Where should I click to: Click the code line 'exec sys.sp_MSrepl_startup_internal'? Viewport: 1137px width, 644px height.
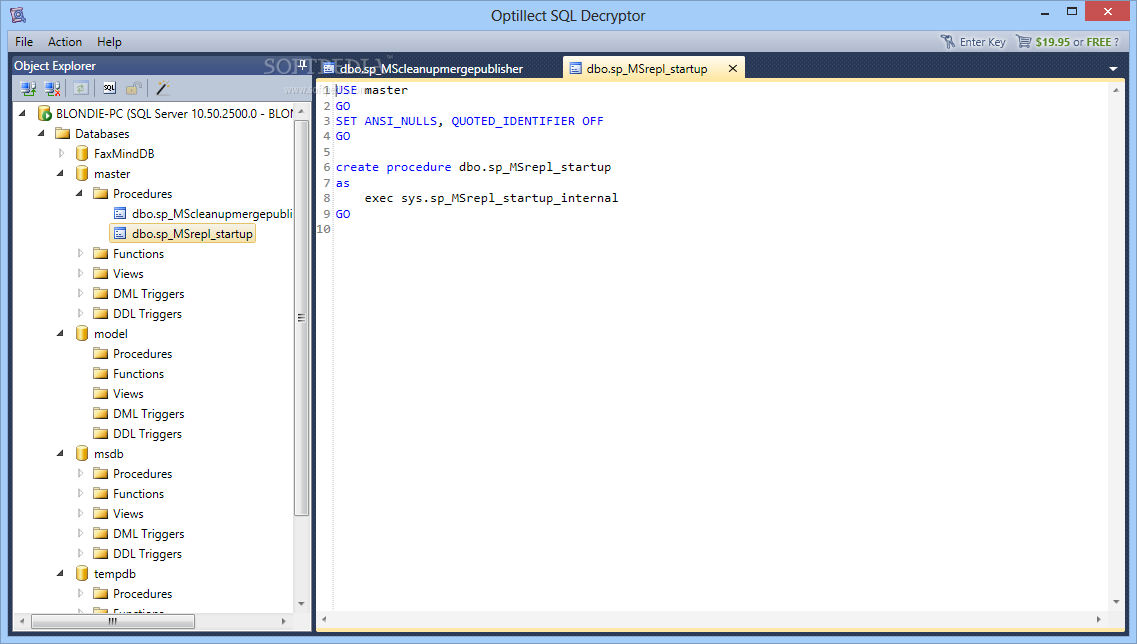tap(492, 198)
